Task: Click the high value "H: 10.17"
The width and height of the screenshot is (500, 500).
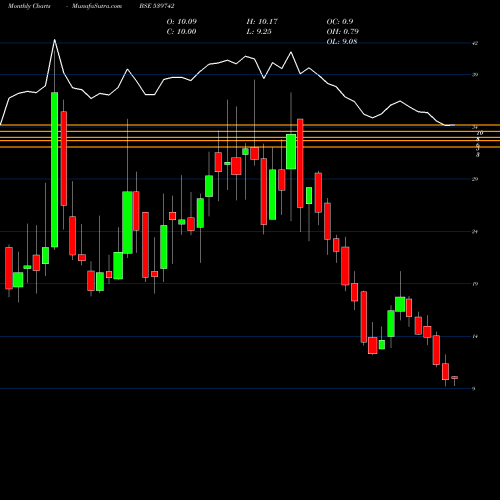Action: click(x=262, y=22)
